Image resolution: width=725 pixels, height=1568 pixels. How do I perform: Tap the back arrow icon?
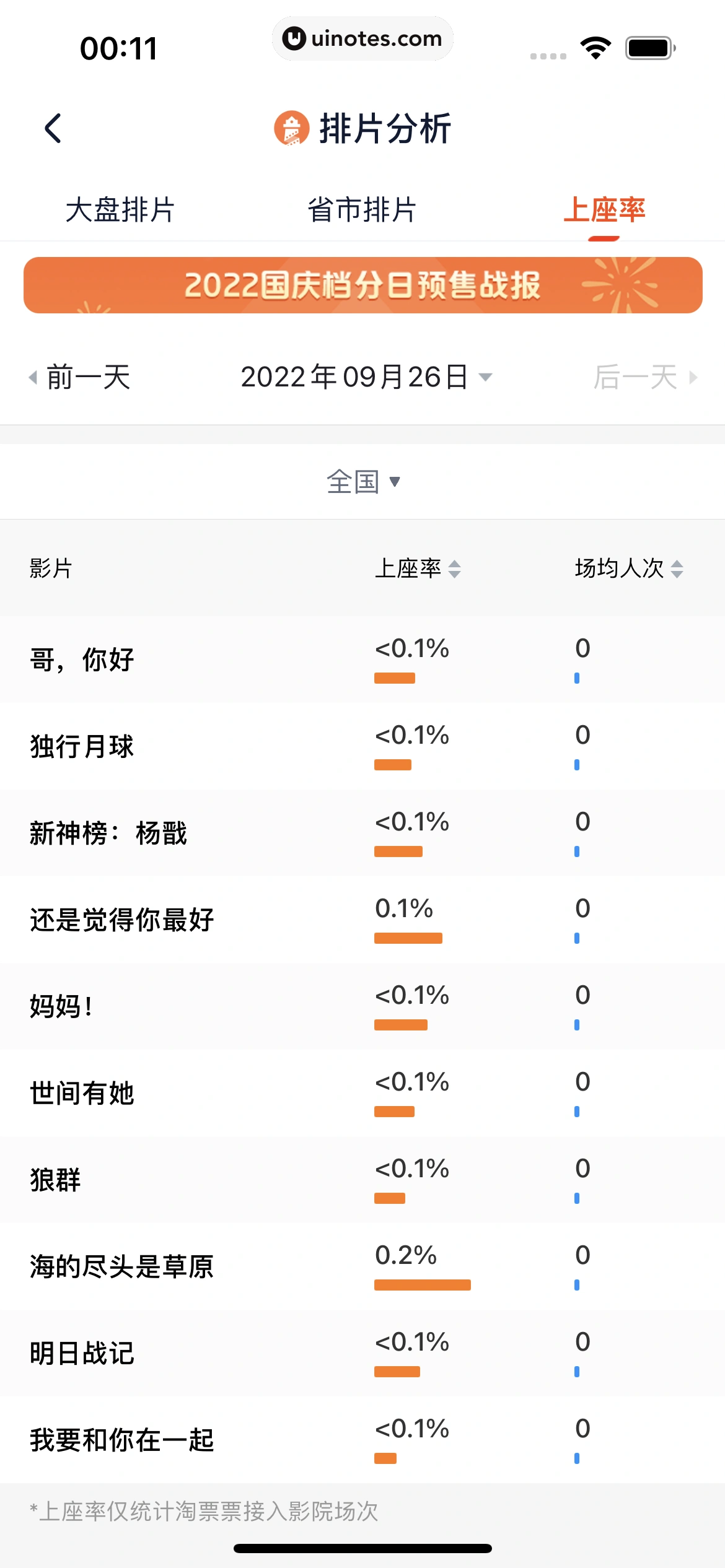[53, 128]
